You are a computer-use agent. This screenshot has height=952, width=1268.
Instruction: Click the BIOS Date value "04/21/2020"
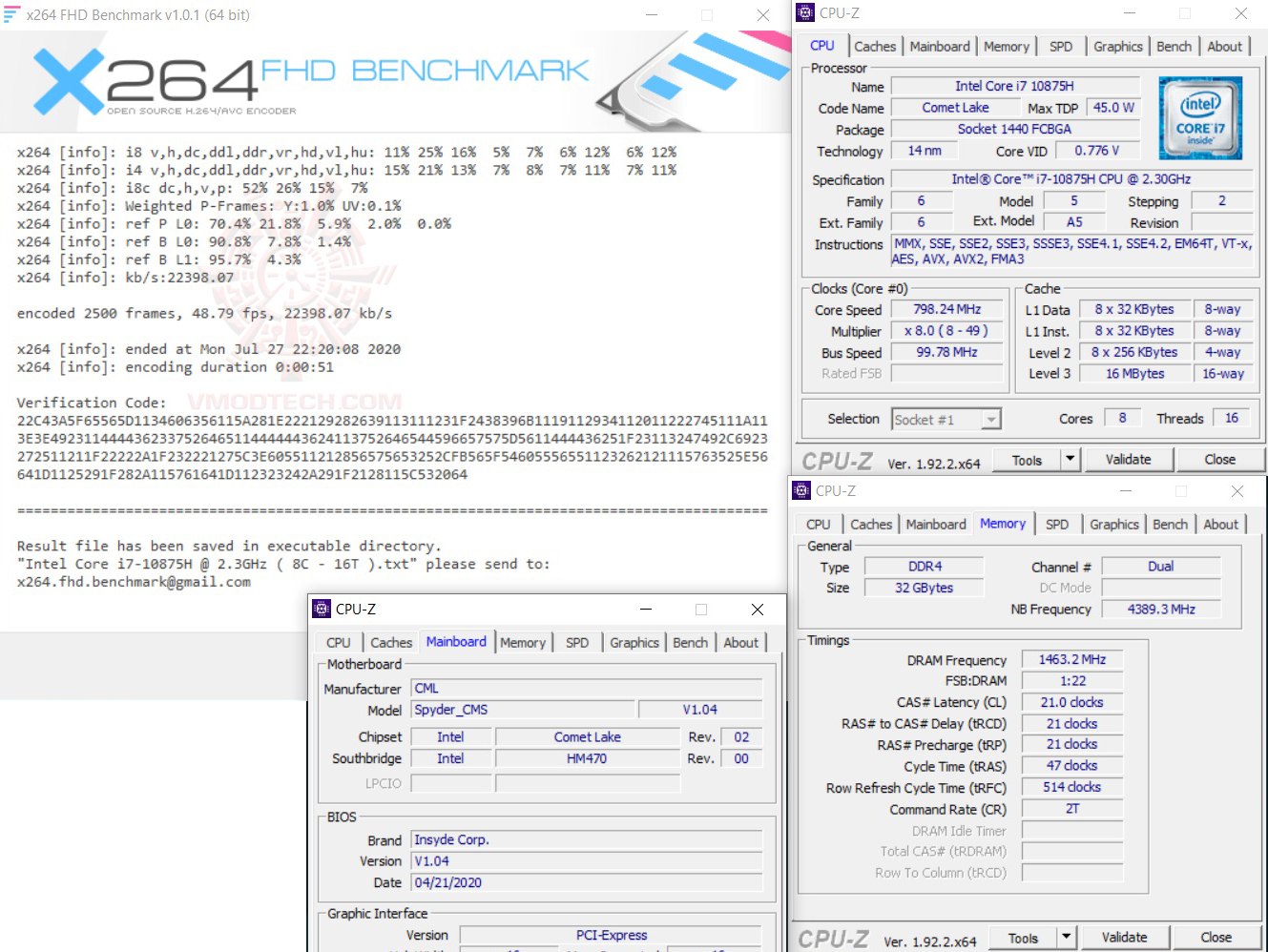pos(587,882)
